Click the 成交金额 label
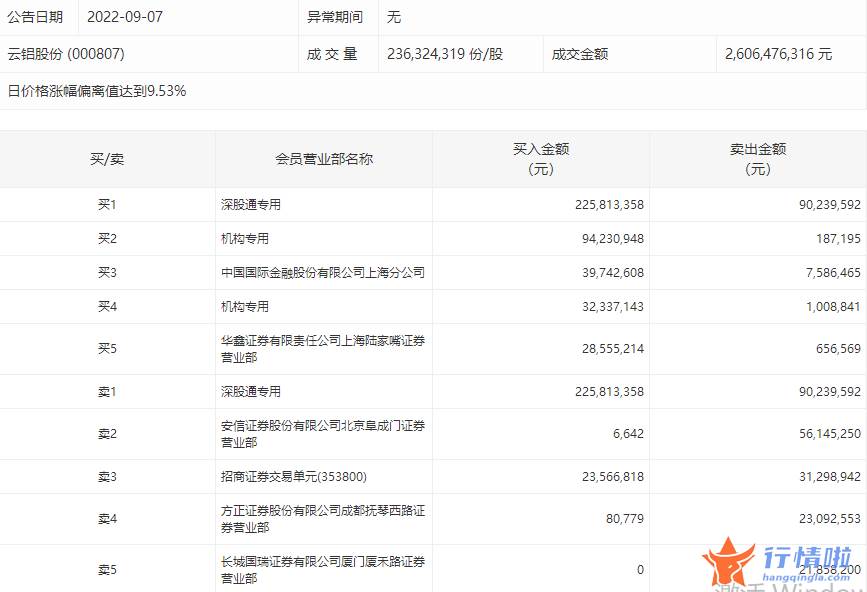867x592 pixels. 580,54
